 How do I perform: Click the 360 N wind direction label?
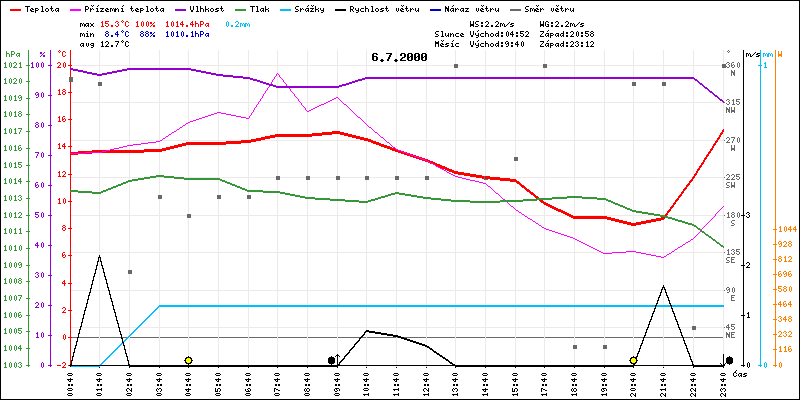(733, 69)
